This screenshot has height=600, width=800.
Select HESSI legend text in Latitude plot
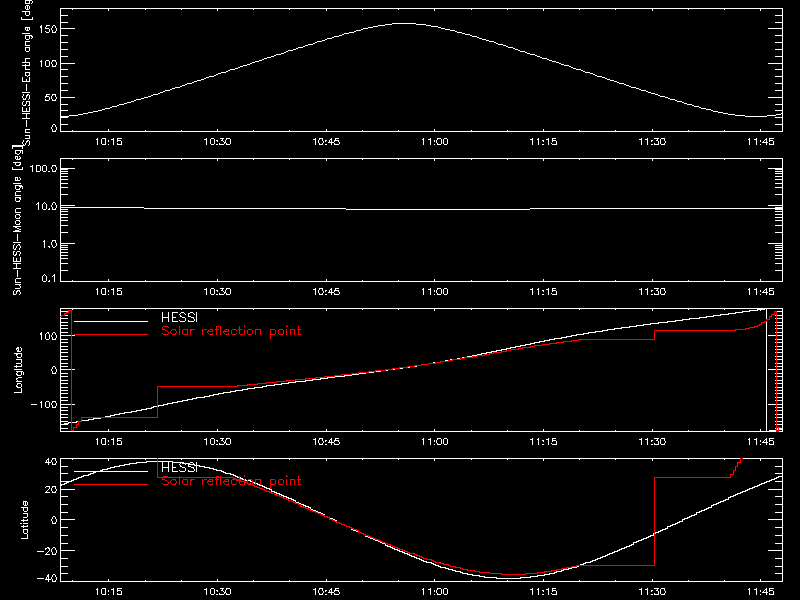click(x=179, y=467)
